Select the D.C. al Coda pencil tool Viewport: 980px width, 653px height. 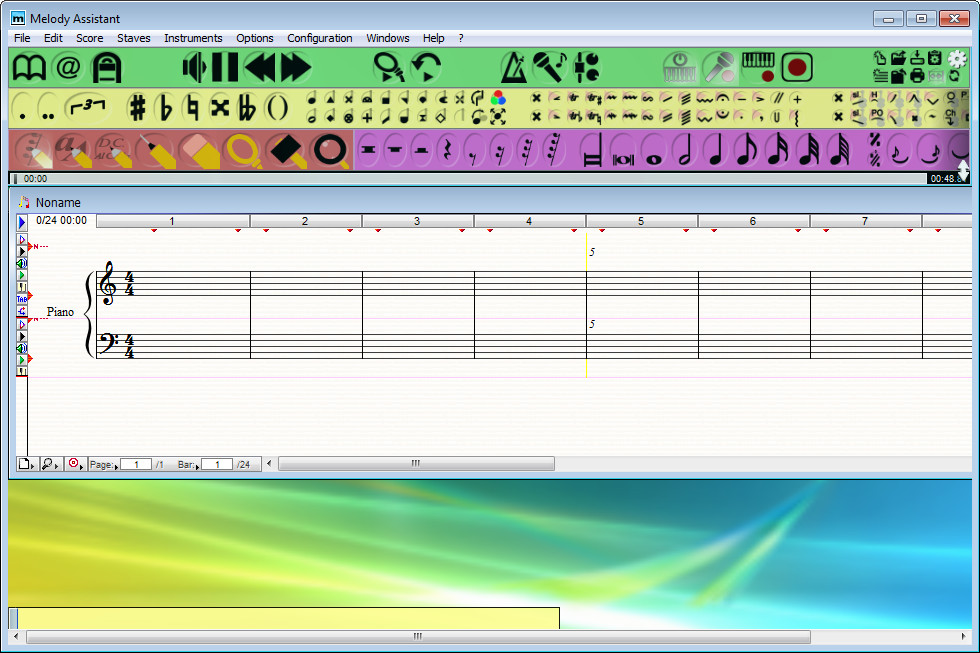[114, 151]
